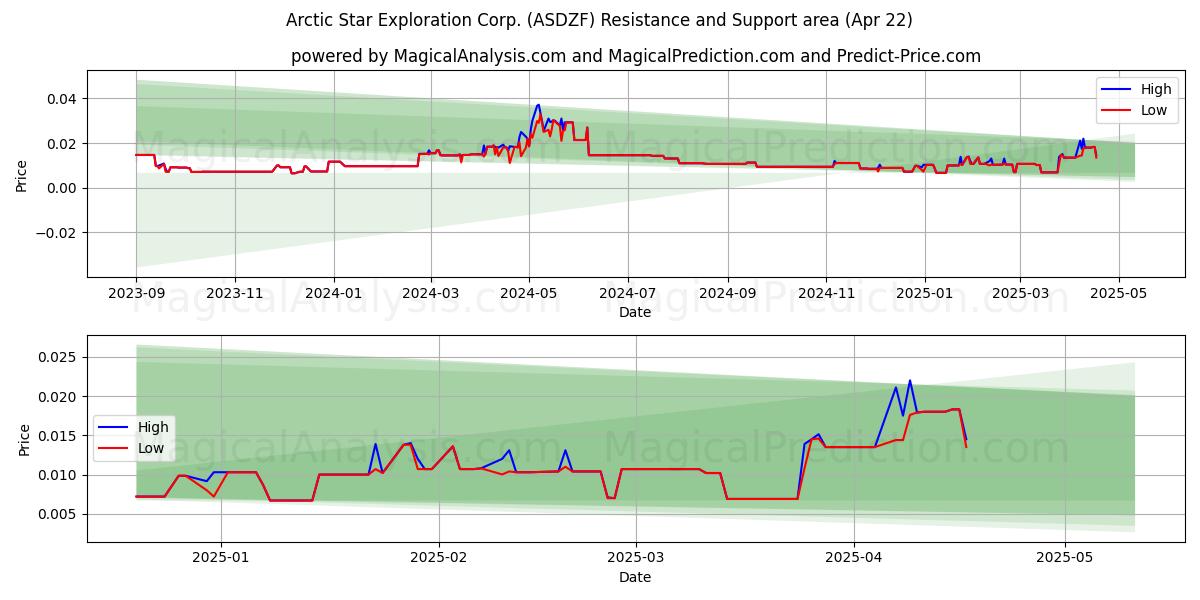Click the 2024-03 x-axis label in top chart
The height and width of the screenshot is (600, 1200).
[x=430, y=293]
